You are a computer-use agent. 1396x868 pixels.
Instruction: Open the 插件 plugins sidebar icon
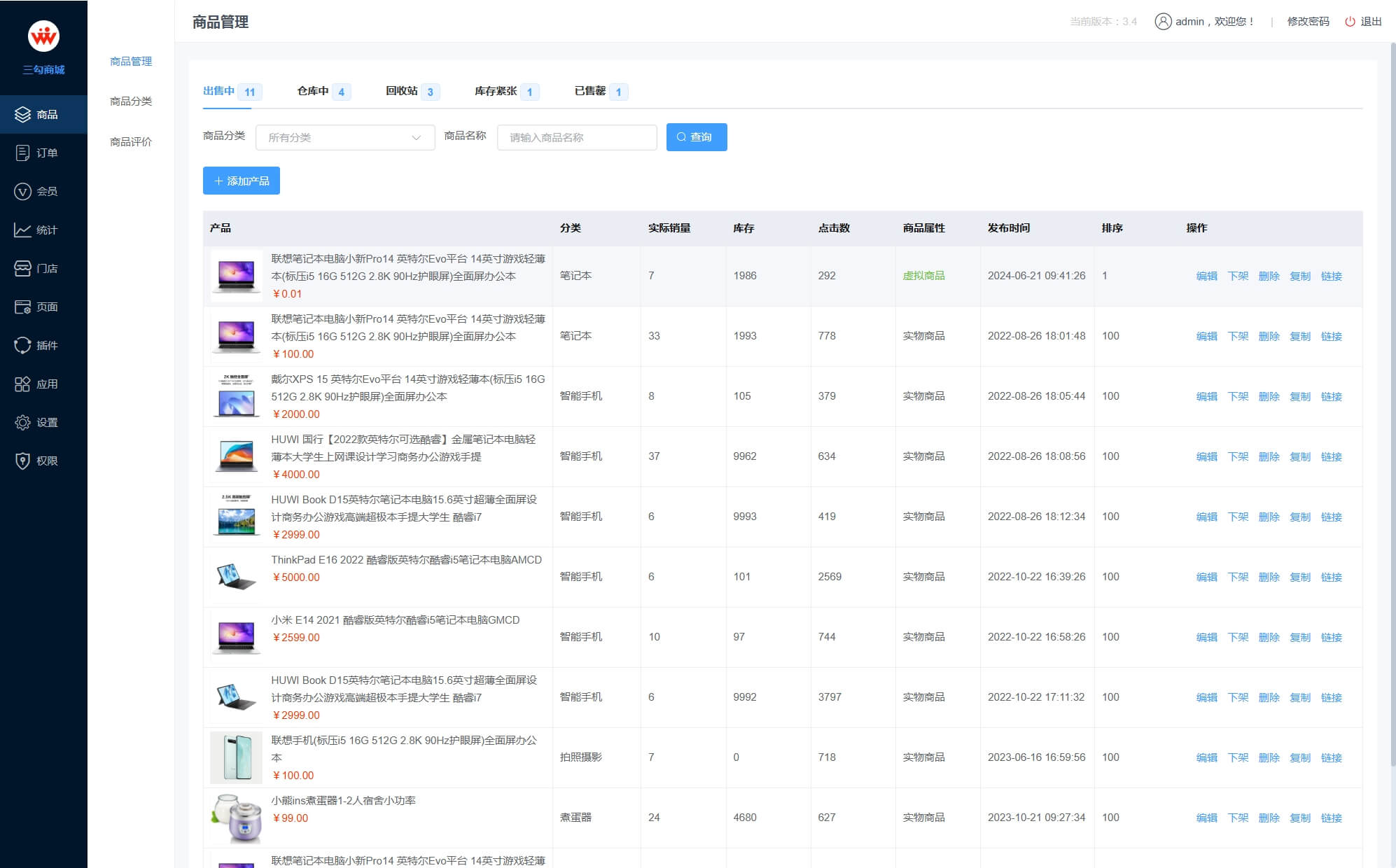pyautogui.click(x=22, y=345)
